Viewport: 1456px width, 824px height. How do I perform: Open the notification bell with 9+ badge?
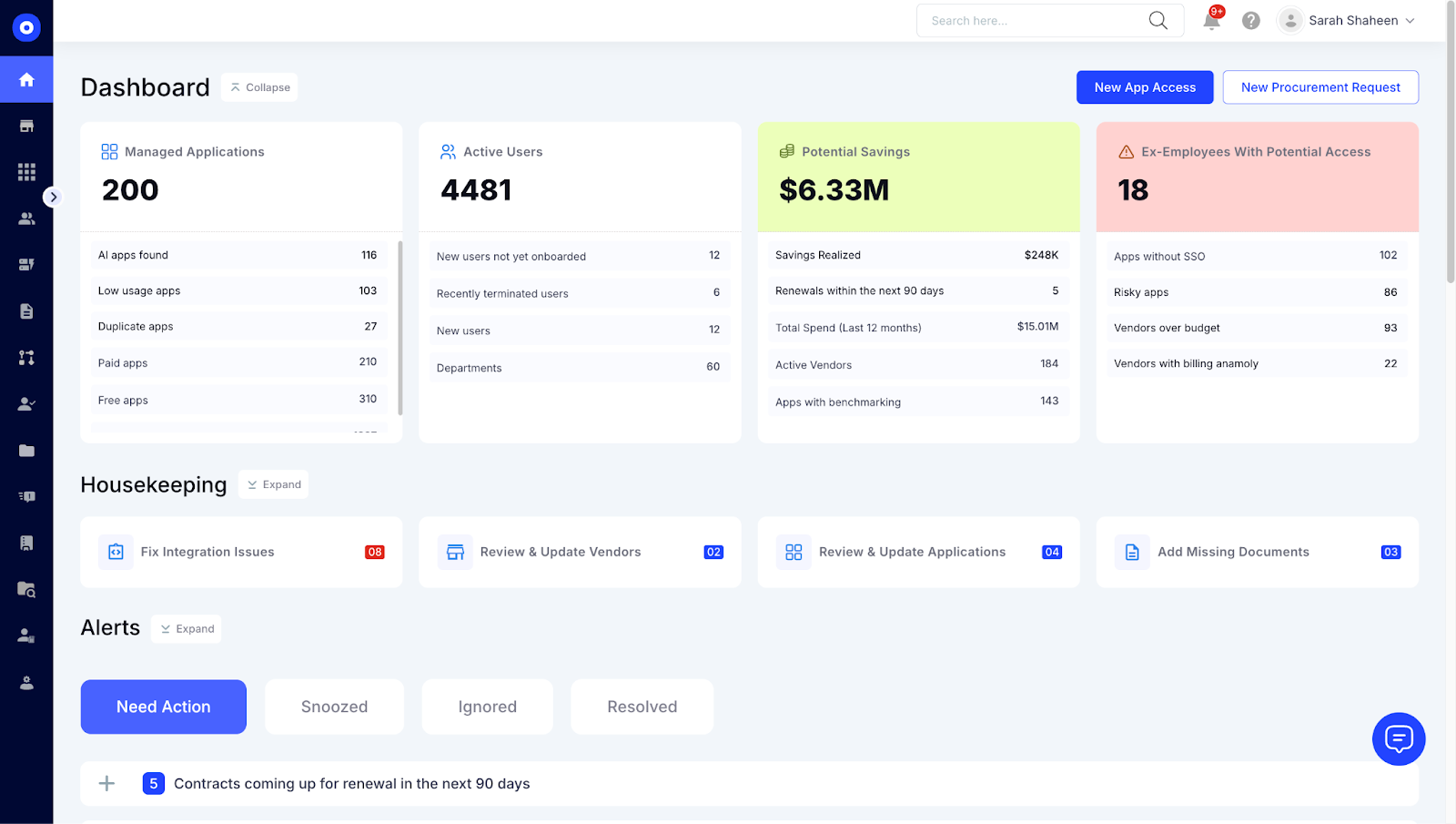pos(1211,20)
